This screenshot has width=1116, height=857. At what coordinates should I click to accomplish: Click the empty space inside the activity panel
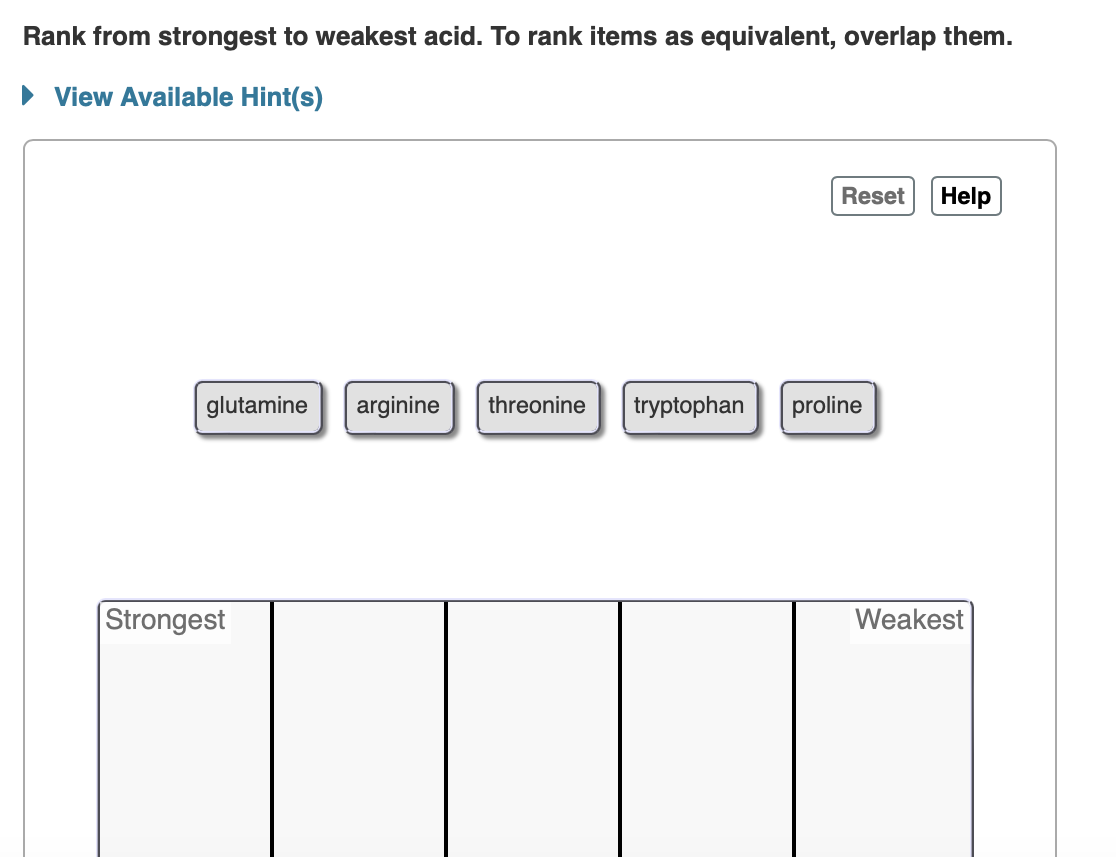point(540,520)
